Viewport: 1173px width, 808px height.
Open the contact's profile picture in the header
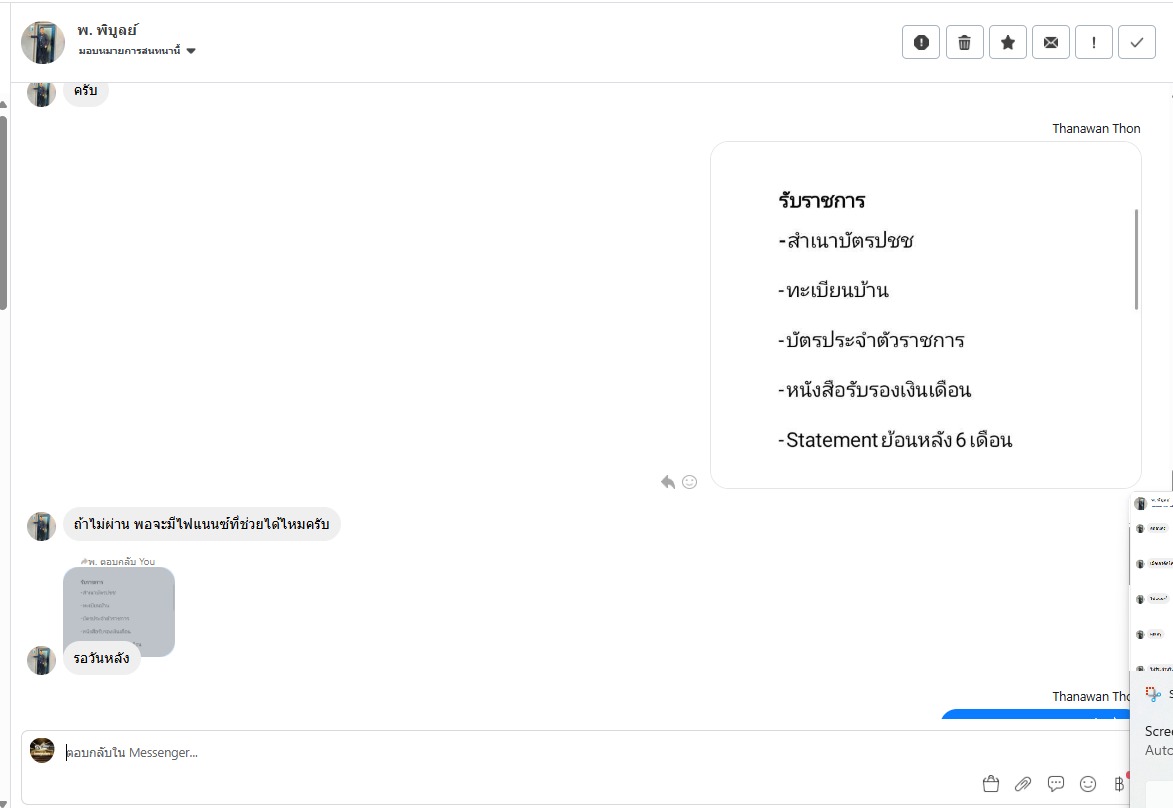pyautogui.click(x=42, y=42)
